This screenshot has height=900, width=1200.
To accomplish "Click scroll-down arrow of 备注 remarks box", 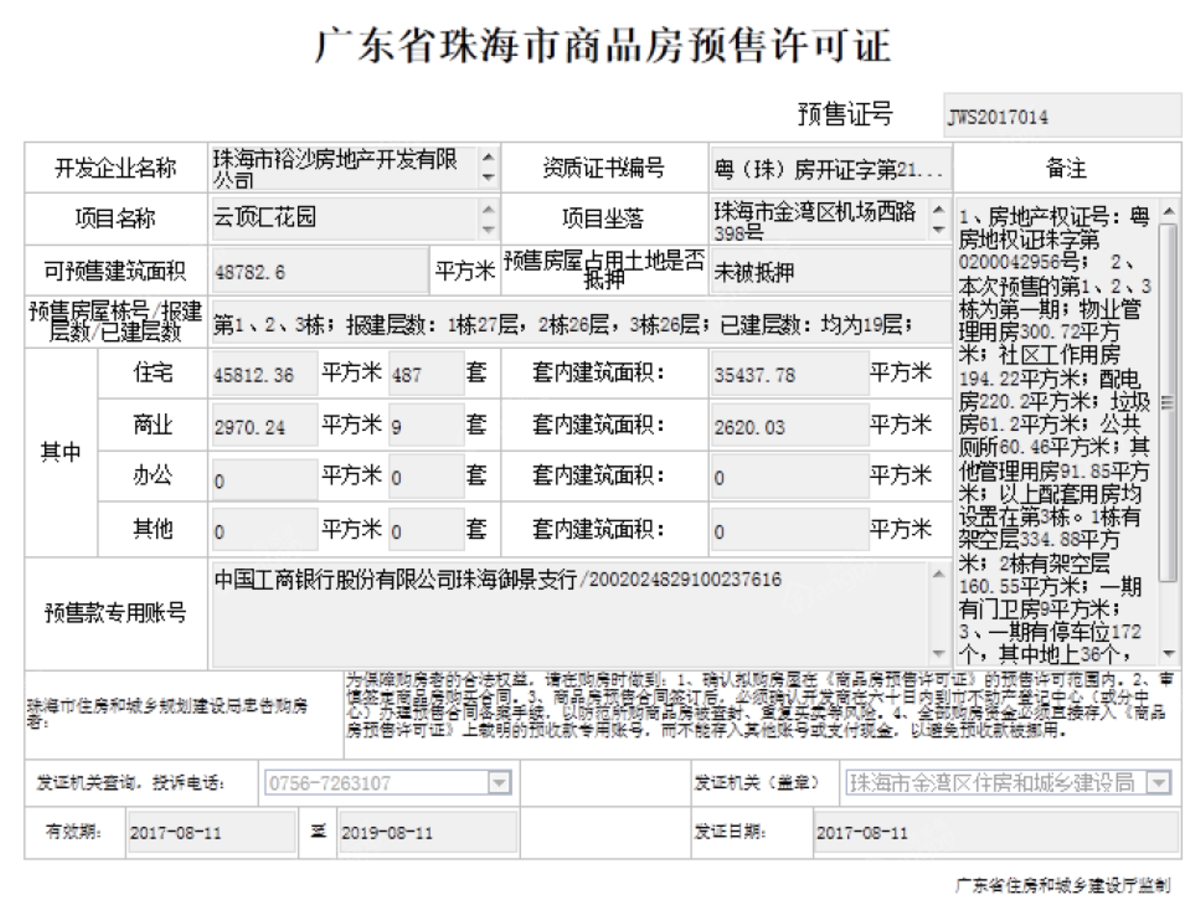I will click(1171, 654).
